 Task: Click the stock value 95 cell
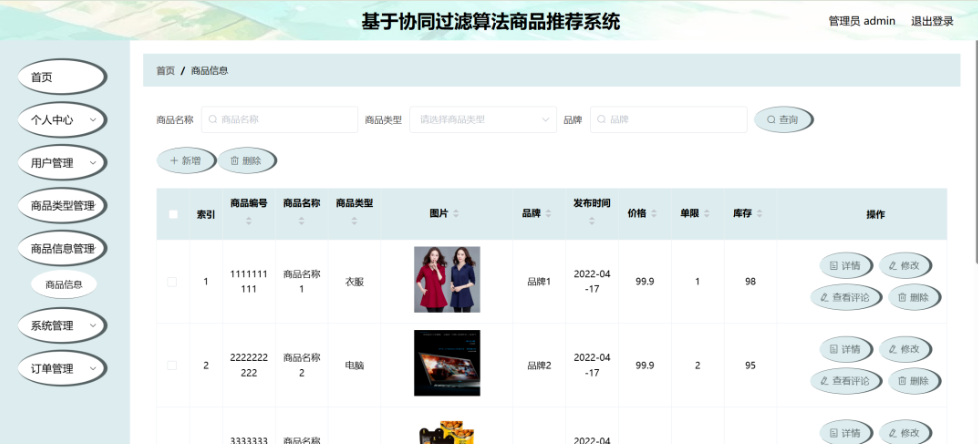[750, 365]
